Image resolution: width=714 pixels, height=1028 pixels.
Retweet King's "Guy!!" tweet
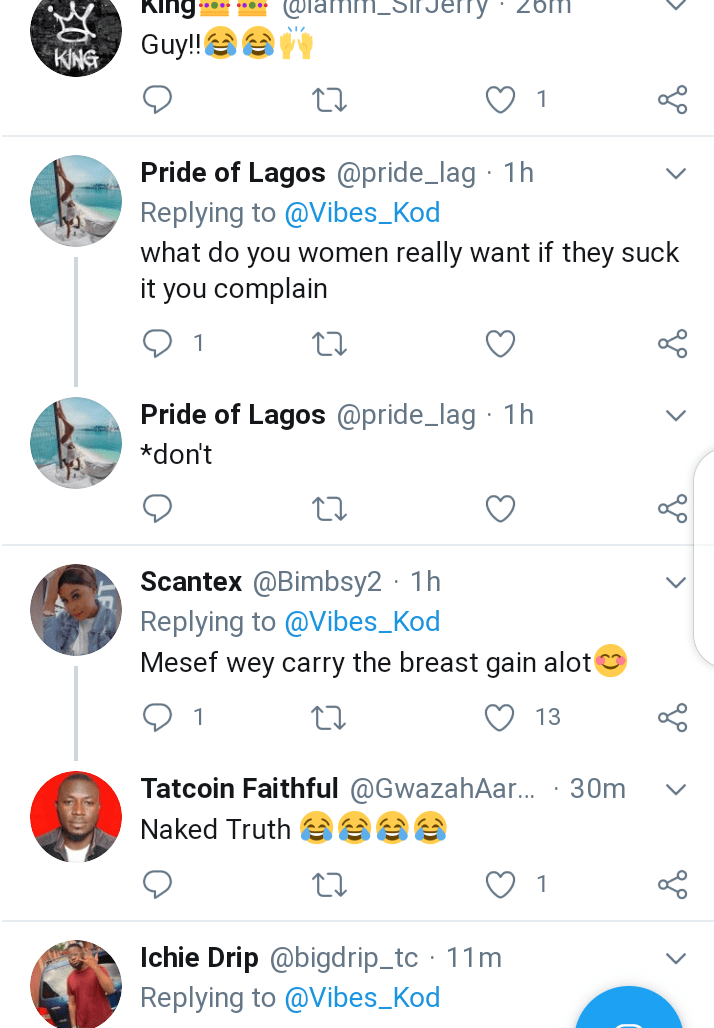329,99
